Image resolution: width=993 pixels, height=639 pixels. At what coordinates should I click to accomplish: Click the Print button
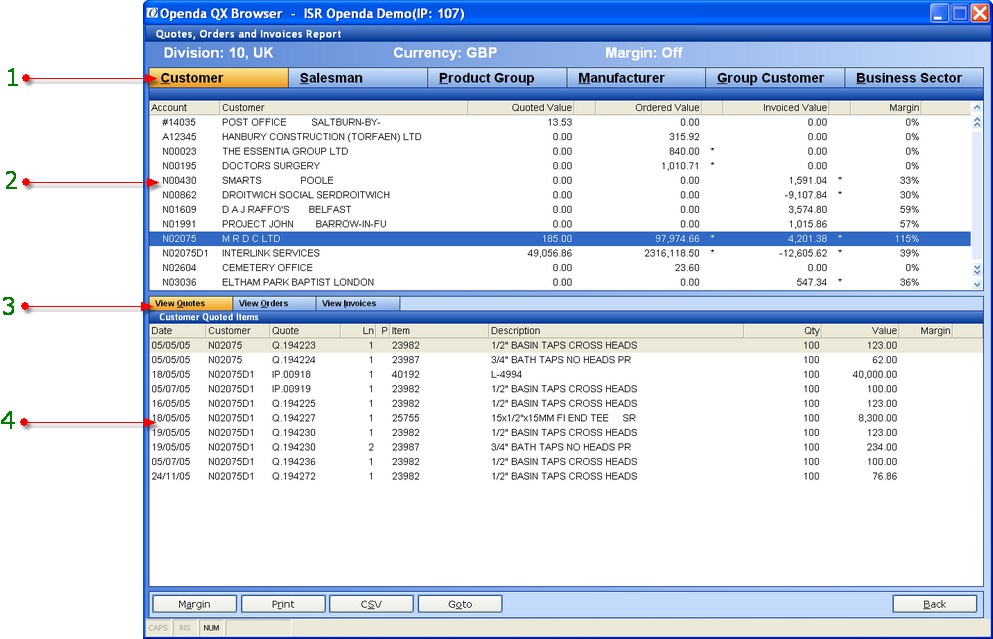tap(283, 604)
